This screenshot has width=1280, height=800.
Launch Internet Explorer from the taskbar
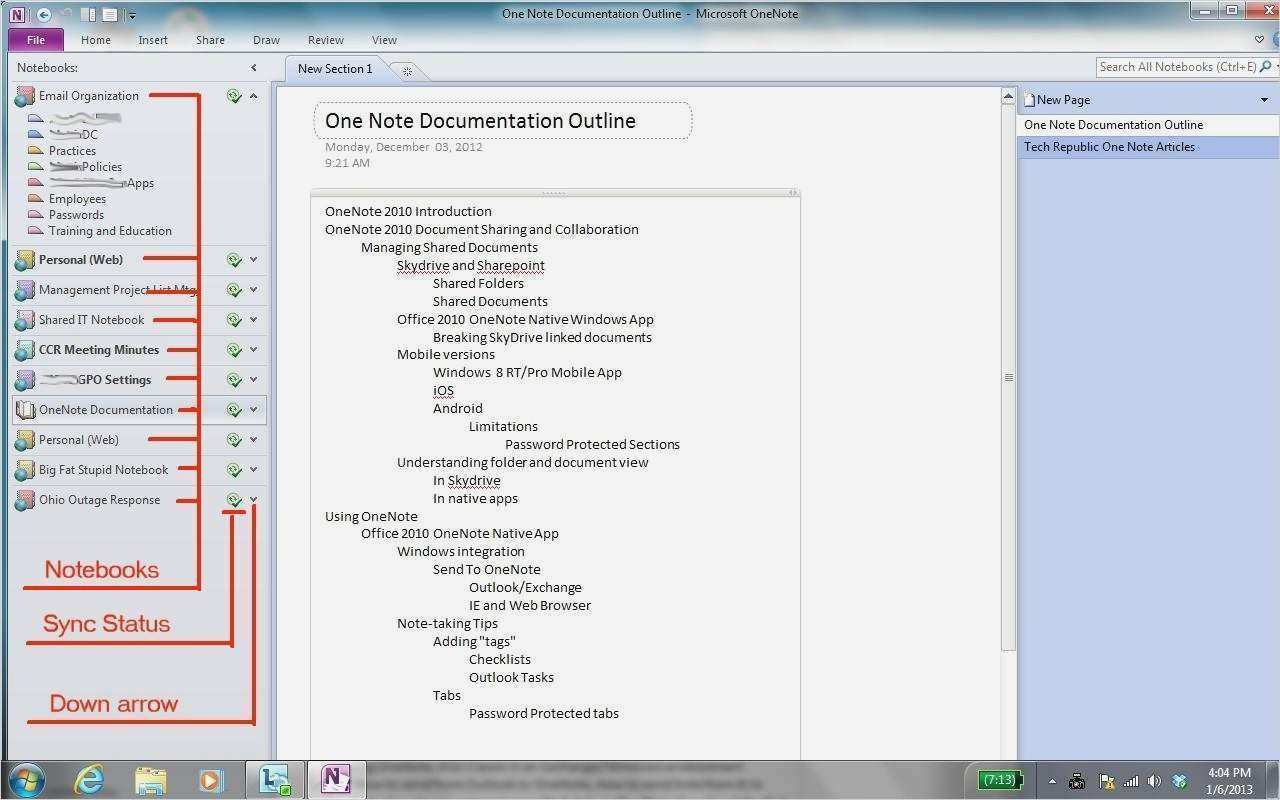click(89, 779)
